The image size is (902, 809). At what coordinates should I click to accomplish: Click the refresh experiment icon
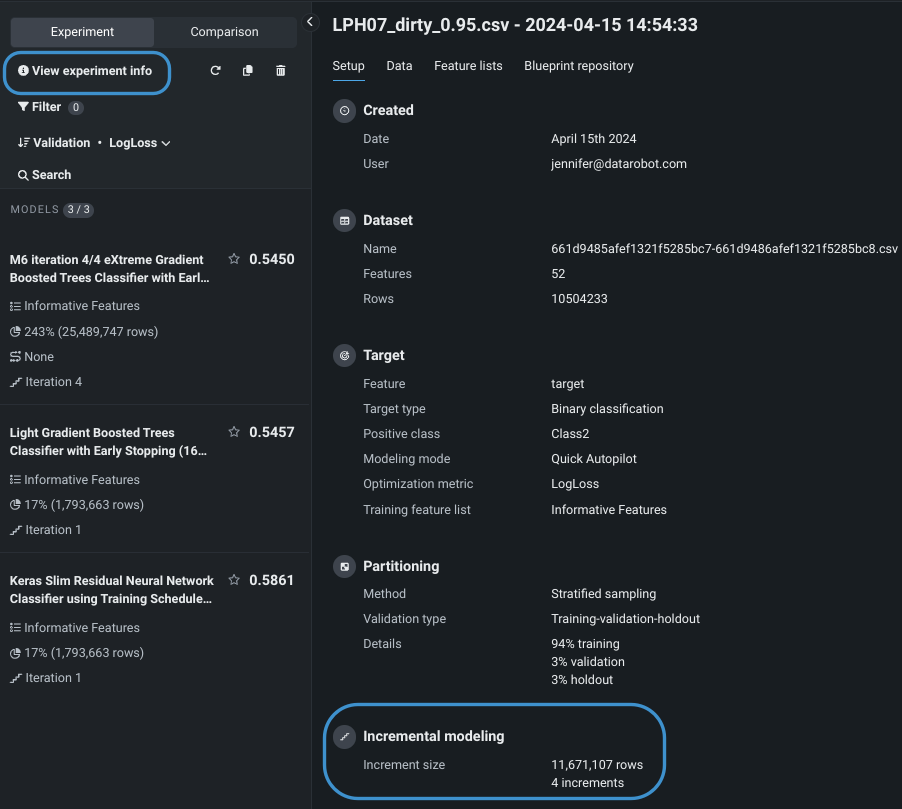click(215, 71)
